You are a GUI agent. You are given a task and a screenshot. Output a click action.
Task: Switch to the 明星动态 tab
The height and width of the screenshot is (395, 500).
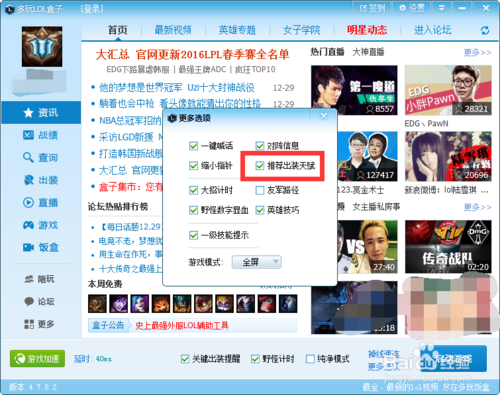click(x=367, y=30)
